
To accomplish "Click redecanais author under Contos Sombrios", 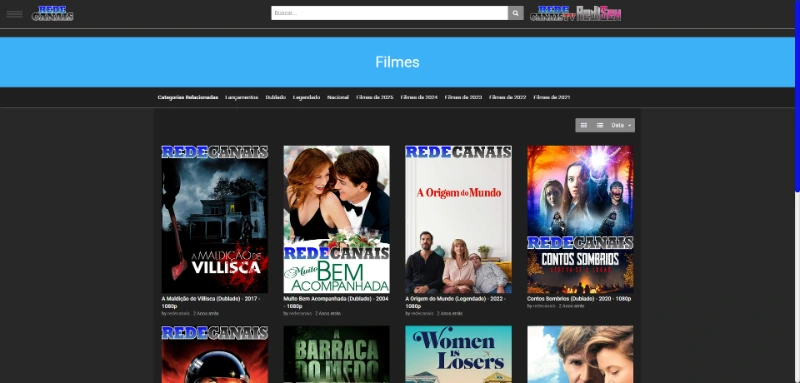I will tap(544, 306).
